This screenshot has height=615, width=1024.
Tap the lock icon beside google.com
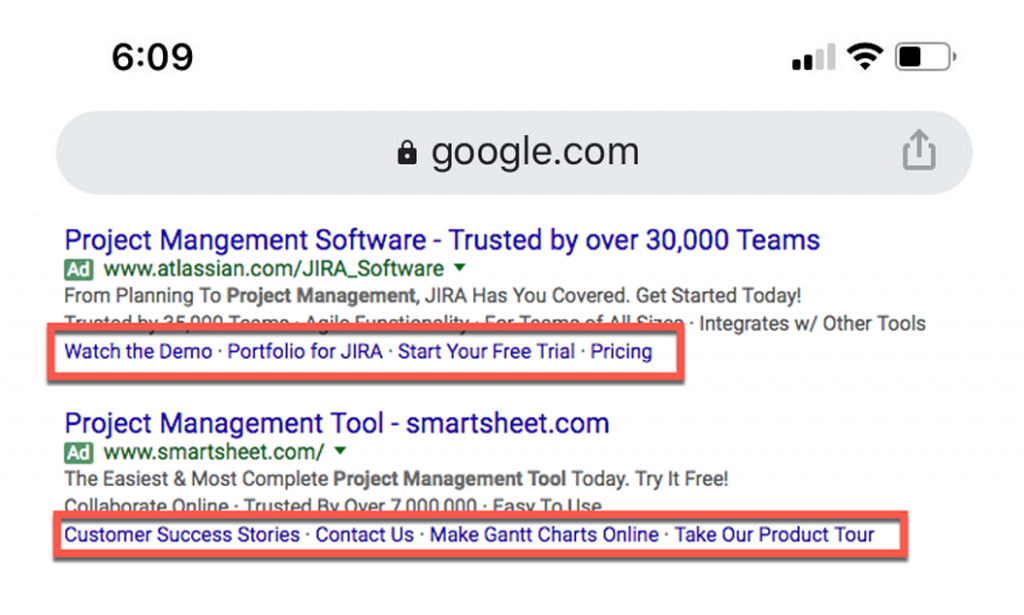point(407,153)
